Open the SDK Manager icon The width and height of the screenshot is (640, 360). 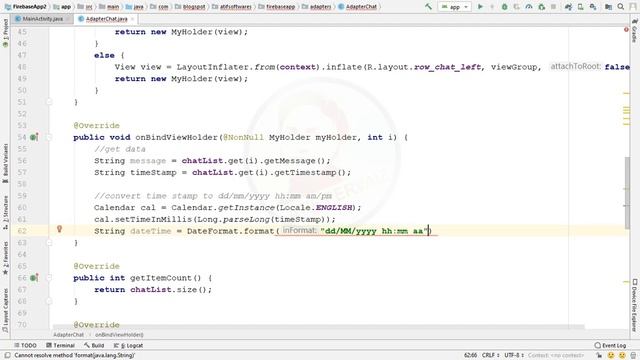pyautogui.click(x=593, y=7)
